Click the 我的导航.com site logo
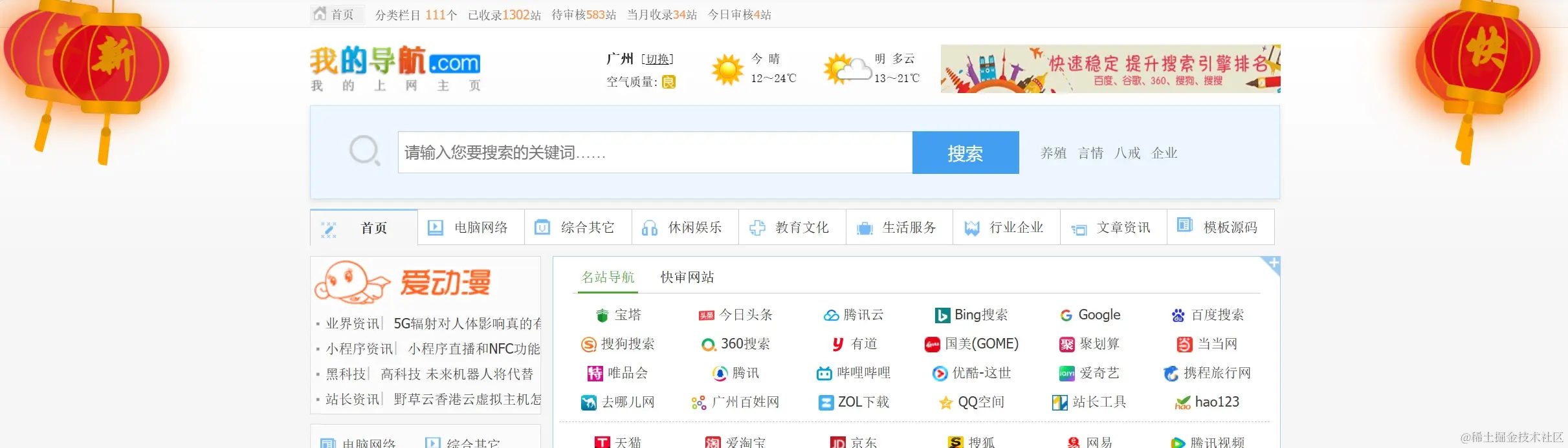 point(395,69)
